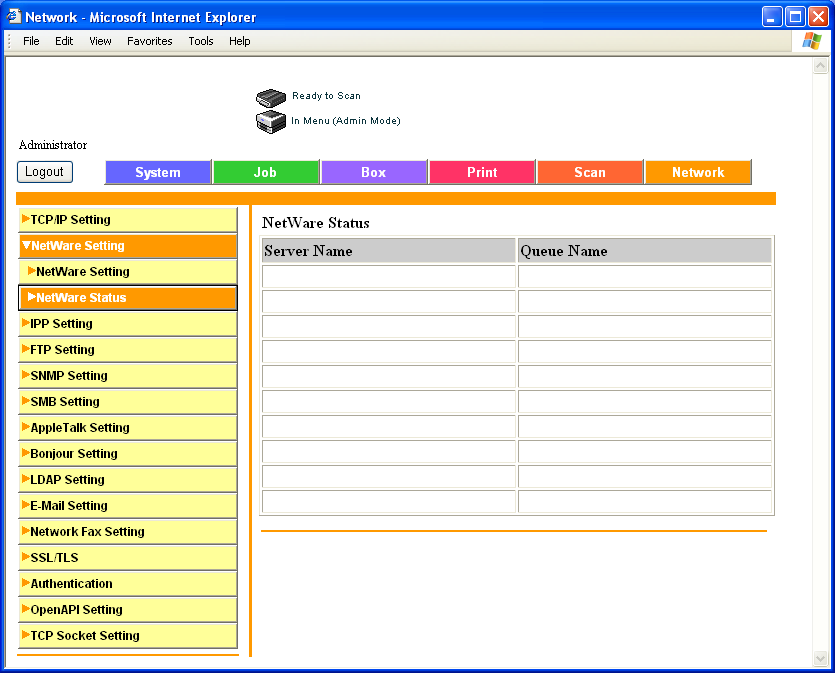Open Authentication settings

[x=128, y=584]
